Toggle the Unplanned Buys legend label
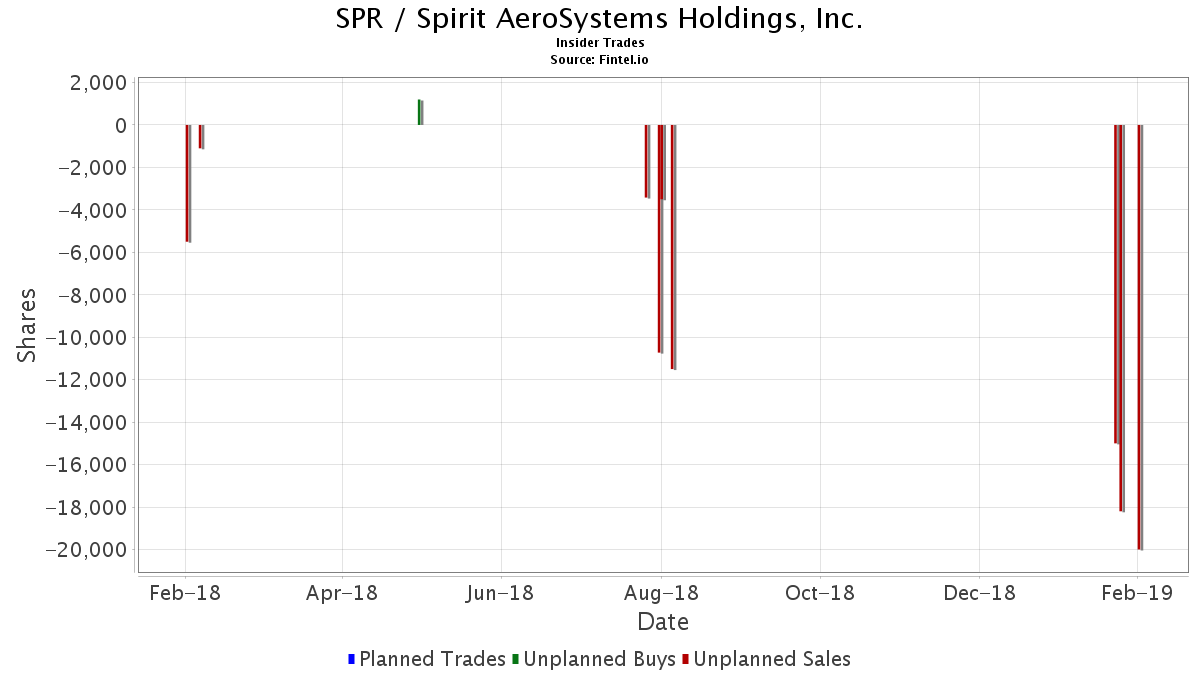Image resolution: width=1200 pixels, height=675 pixels. click(x=598, y=659)
